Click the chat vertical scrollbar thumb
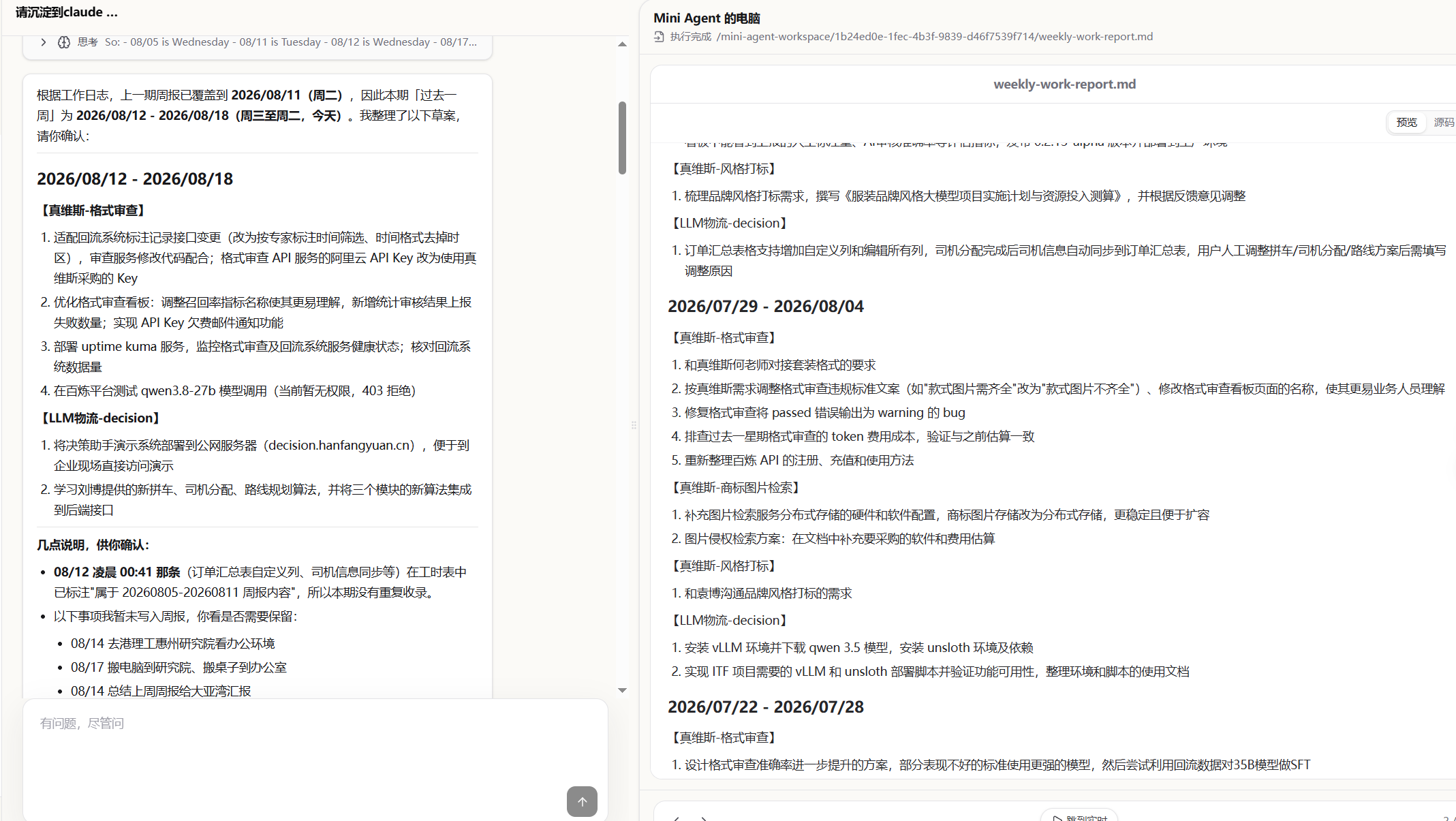Image resolution: width=1456 pixels, height=821 pixels. coord(622,138)
